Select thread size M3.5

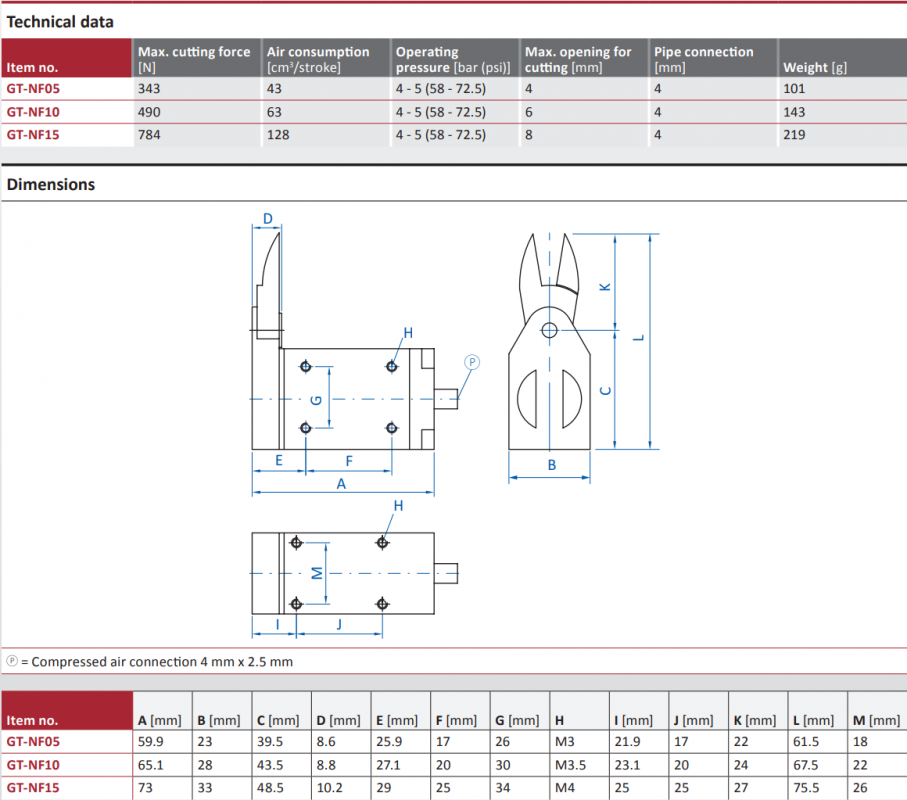pos(570,765)
